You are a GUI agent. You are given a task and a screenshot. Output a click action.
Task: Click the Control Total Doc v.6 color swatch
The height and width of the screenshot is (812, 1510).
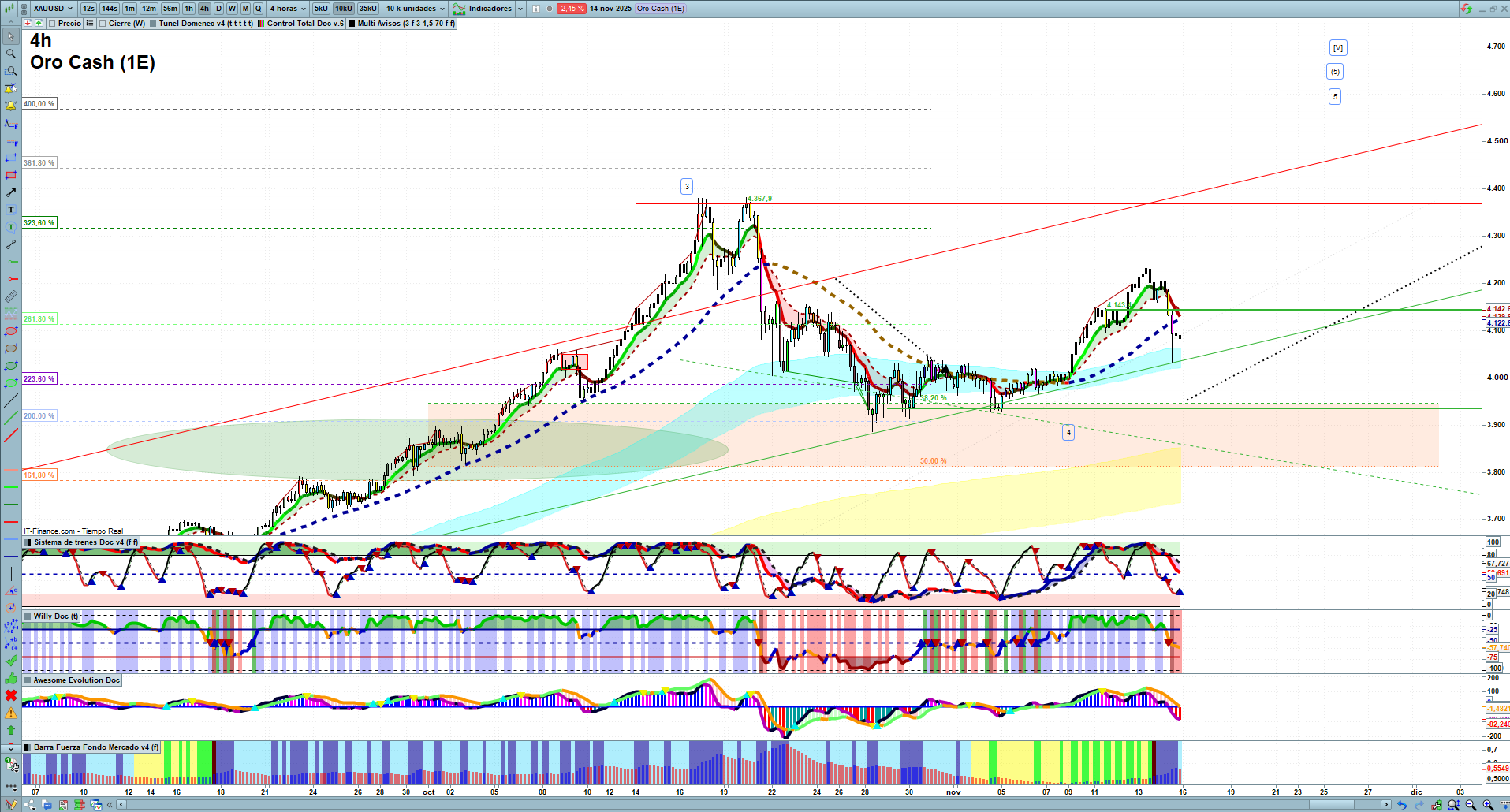click(261, 24)
